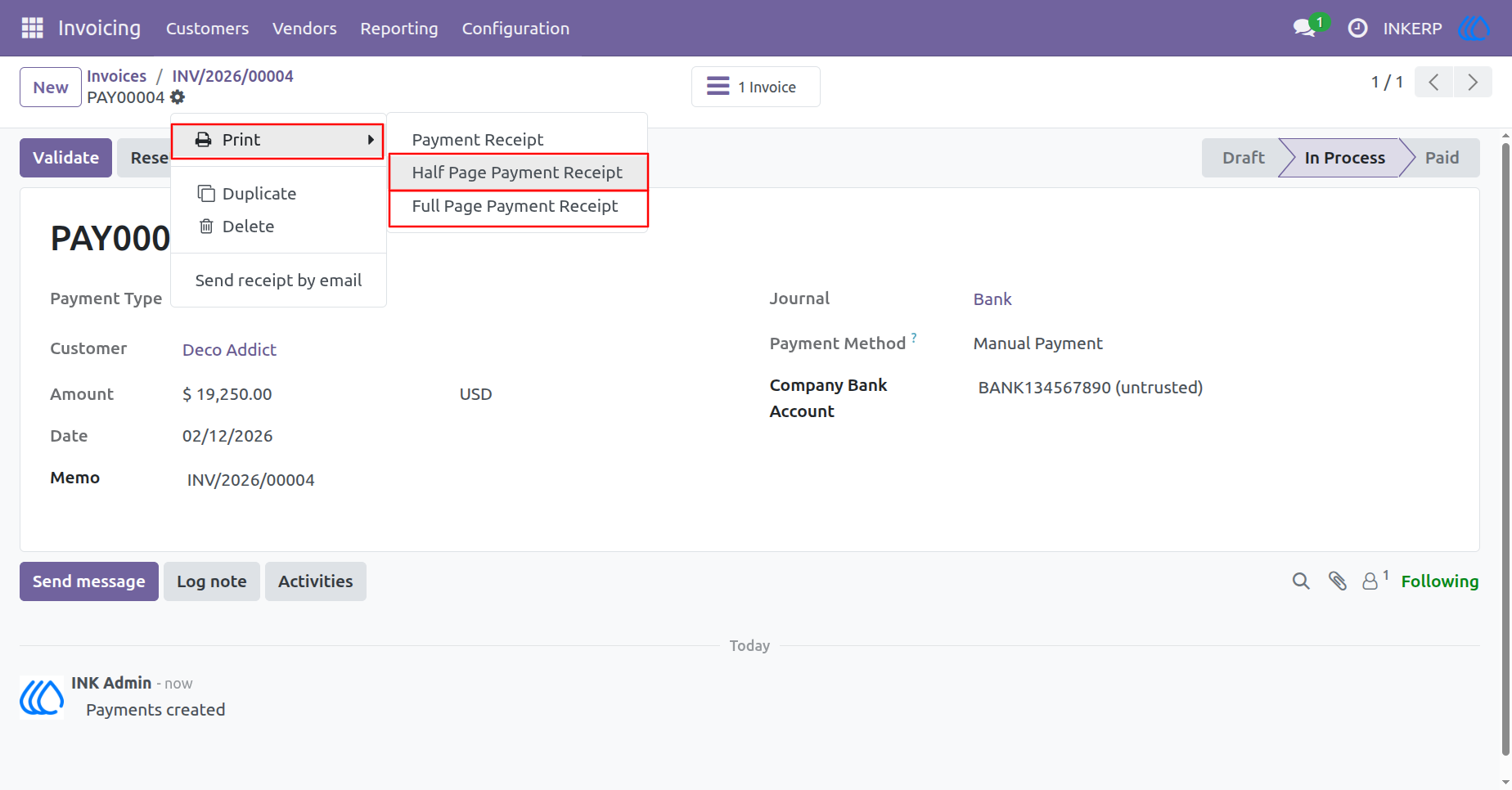Click the INK Admin message avatar

tap(42, 697)
